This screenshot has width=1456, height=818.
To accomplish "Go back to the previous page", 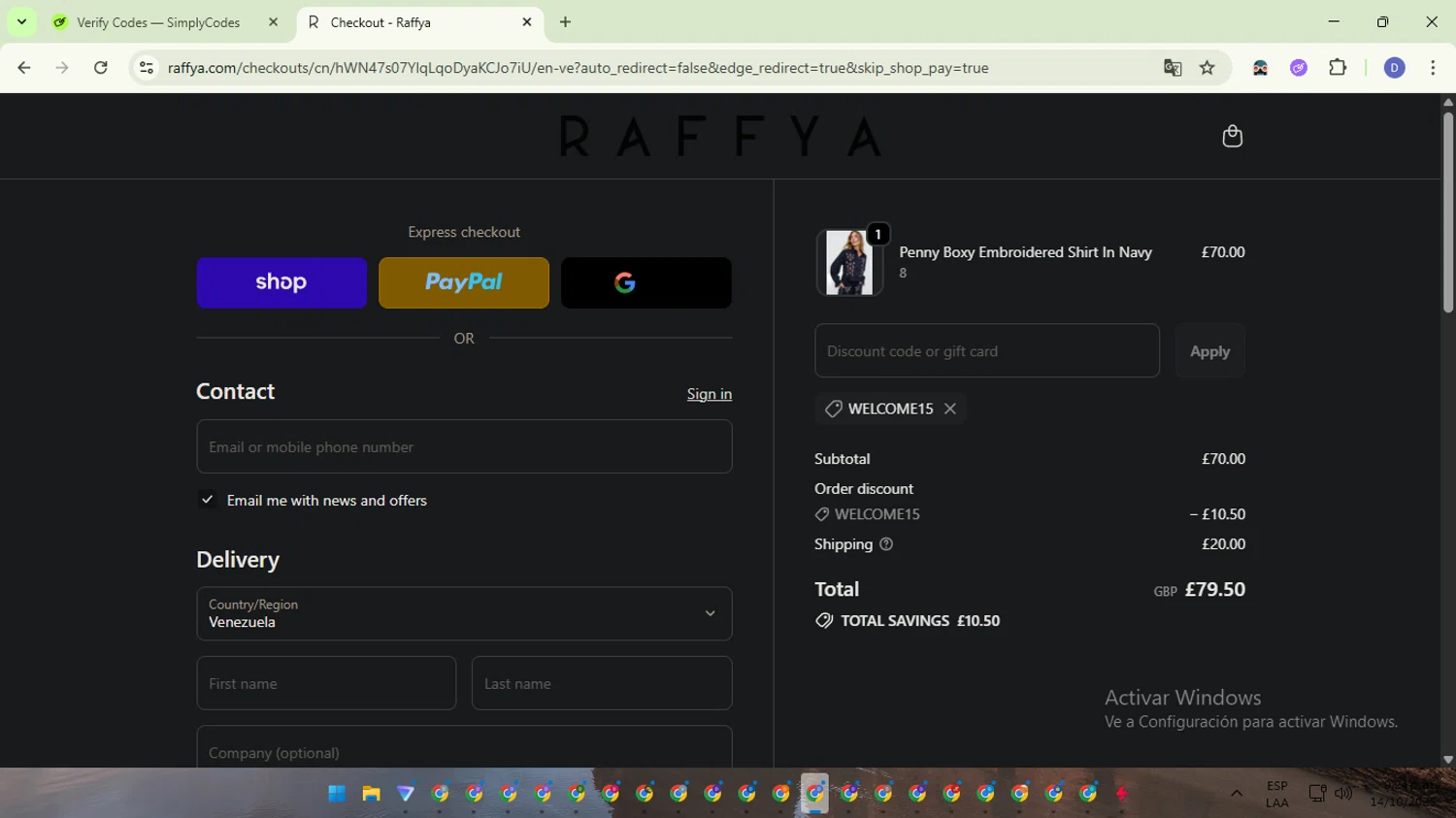I will click(24, 68).
